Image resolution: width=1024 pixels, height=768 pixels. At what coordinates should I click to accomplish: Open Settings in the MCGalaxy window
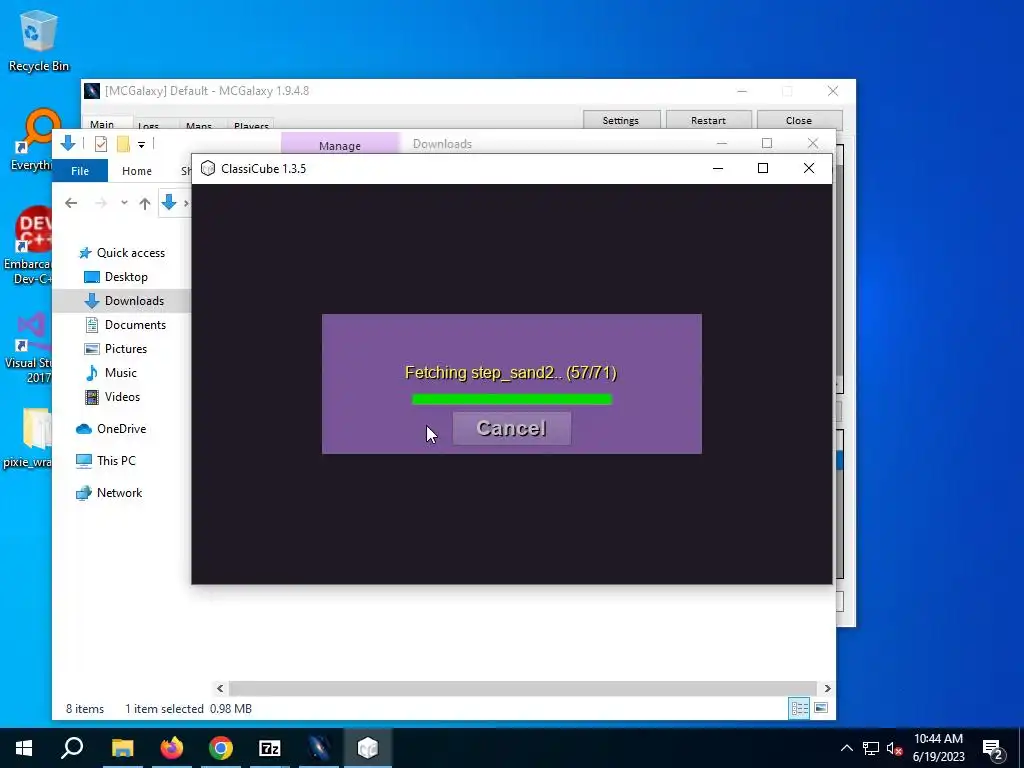click(620, 120)
